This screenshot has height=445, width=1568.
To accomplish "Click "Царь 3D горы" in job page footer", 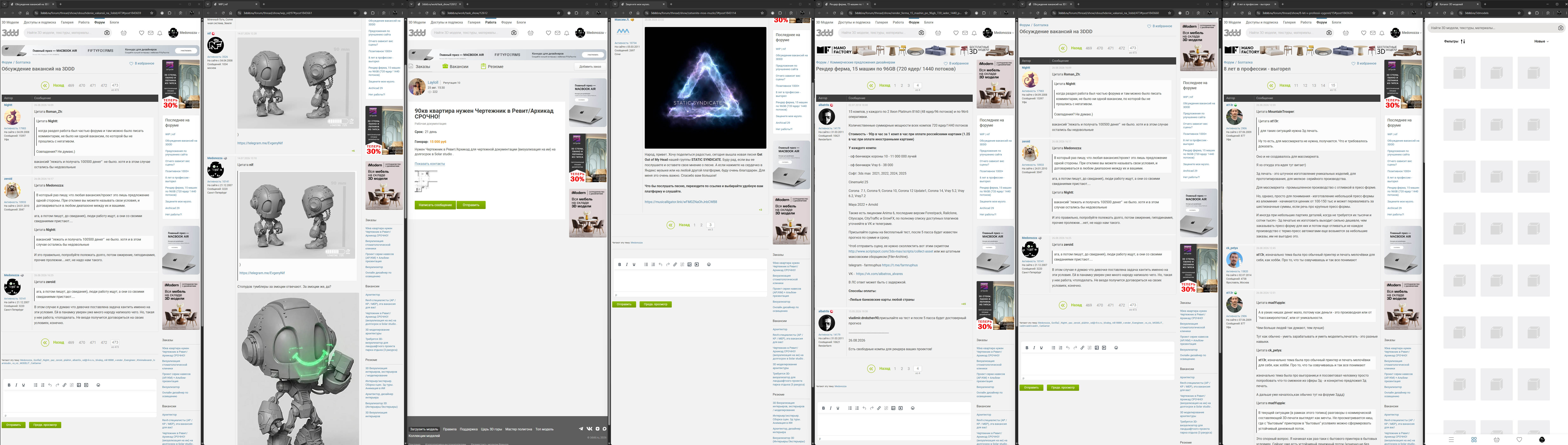I will coord(491,429).
